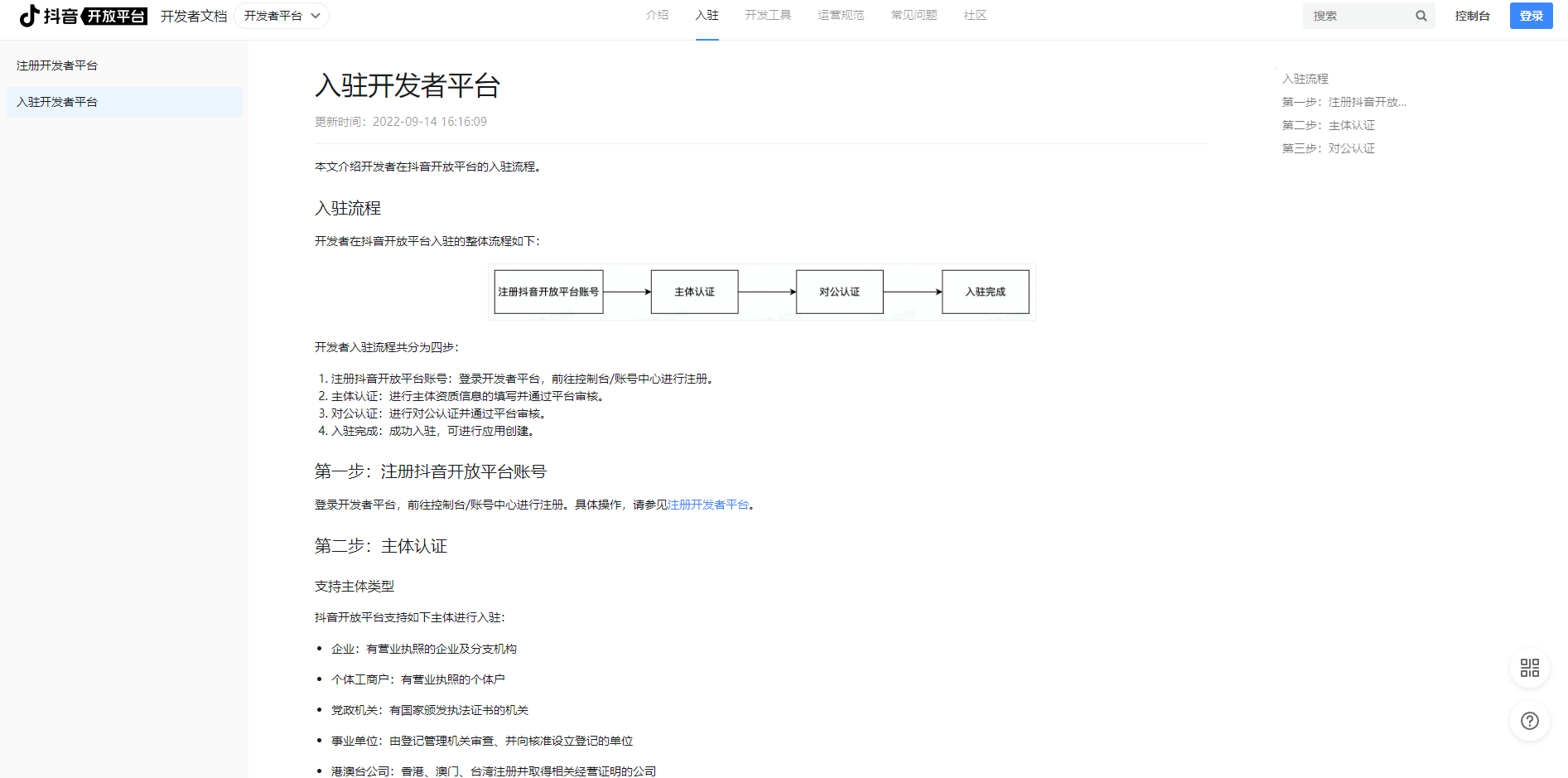Screen dimensions: 1568x778
Task: Open the help question mark button
Action: coord(1530,721)
